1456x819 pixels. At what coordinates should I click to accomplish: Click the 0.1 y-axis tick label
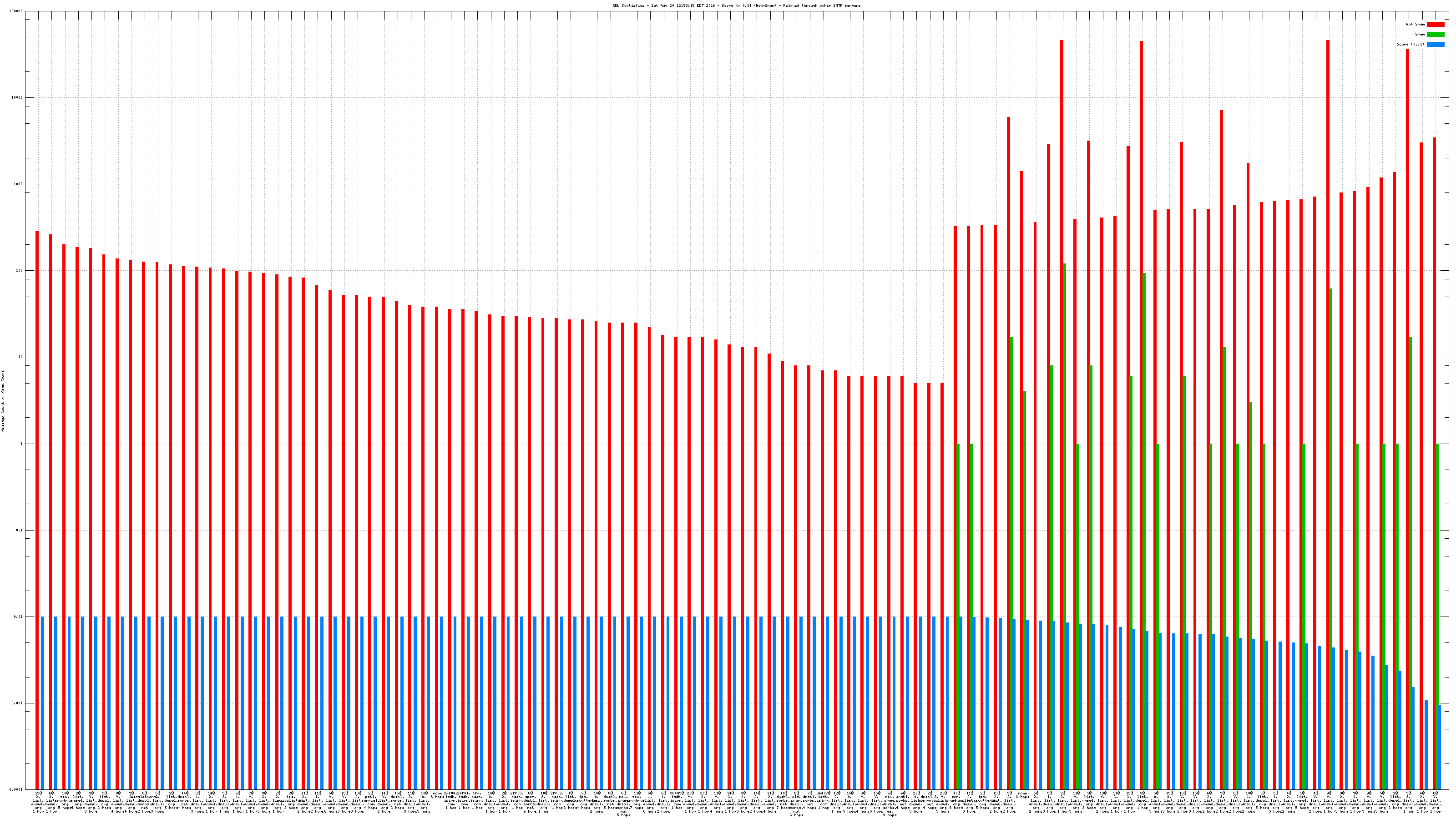coord(20,530)
